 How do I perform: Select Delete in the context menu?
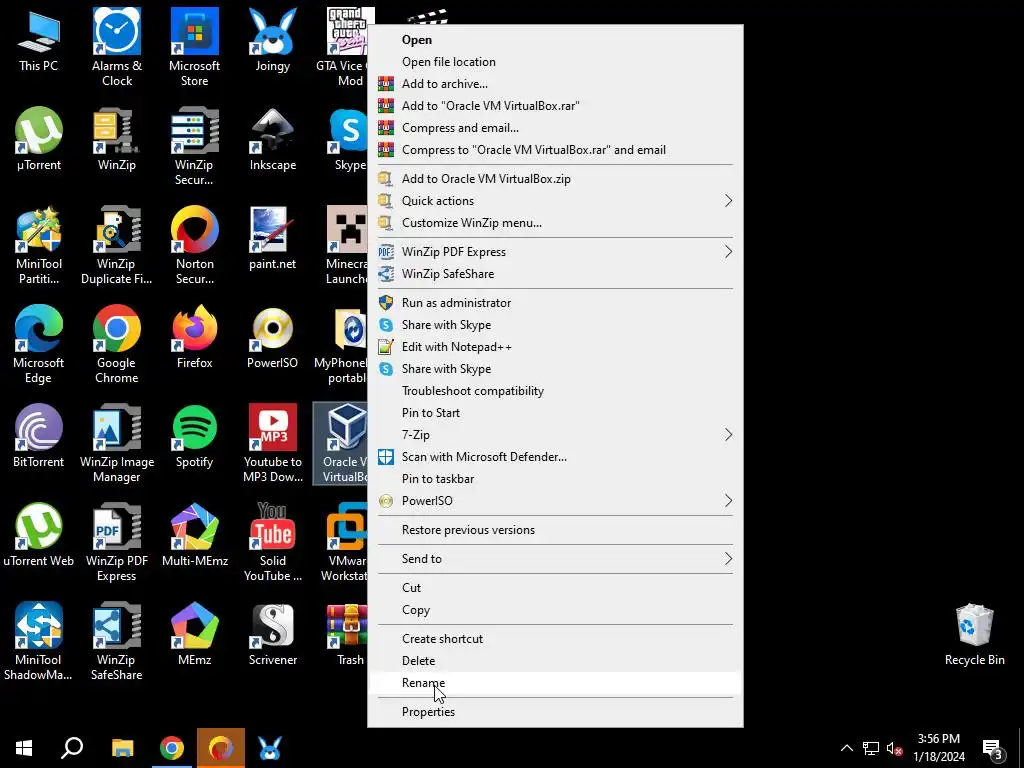pyautogui.click(x=555, y=661)
